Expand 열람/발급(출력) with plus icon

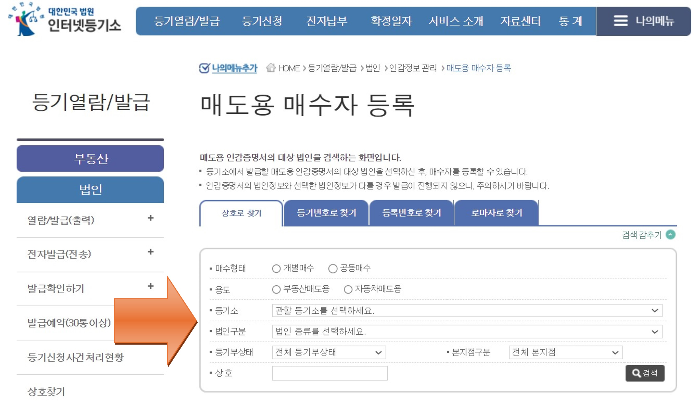pyautogui.click(x=150, y=218)
